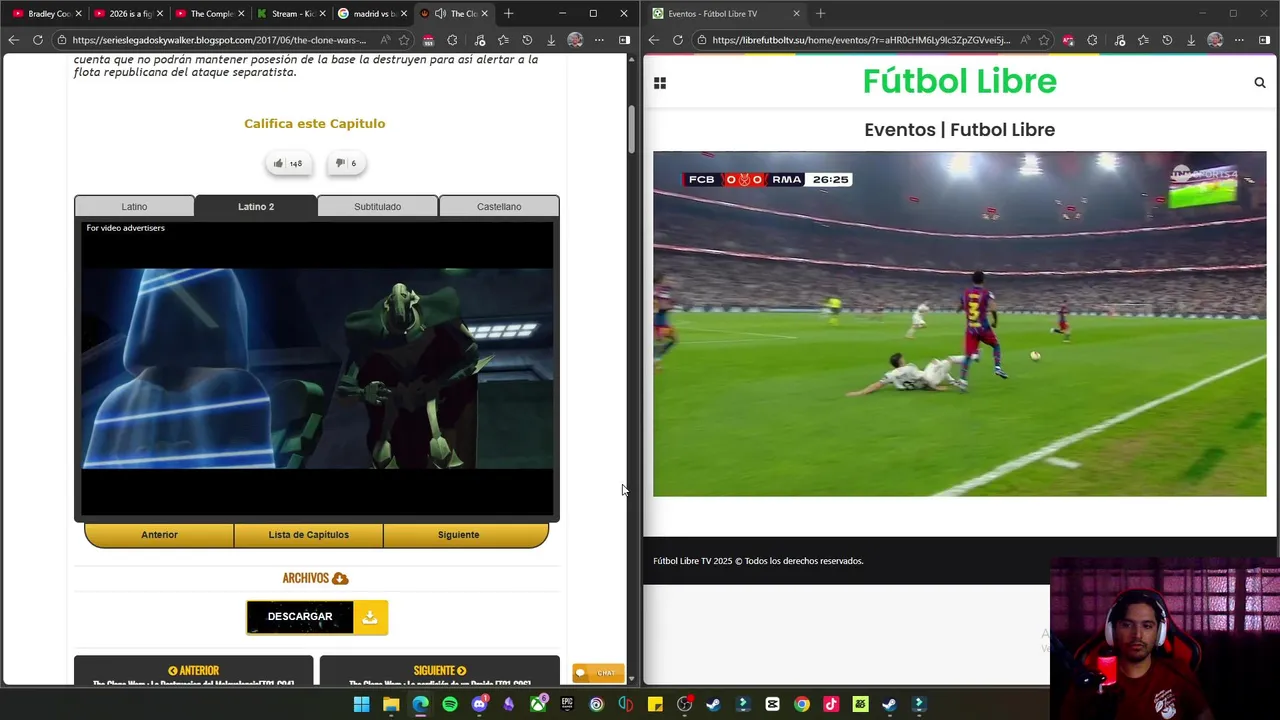This screenshot has height=720, width=1280.
Task: Open profile avatar in Fútbol Libre window
Action: [x=1215, y=40]
